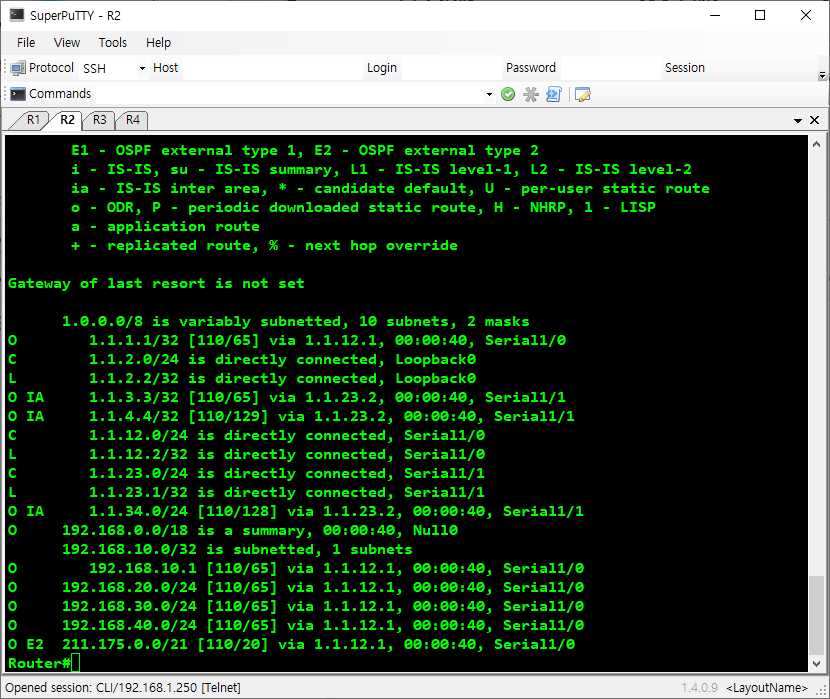Click the green send command icon
The height and width of the screenshot is (699, 830).
click(x=508, y=95)
